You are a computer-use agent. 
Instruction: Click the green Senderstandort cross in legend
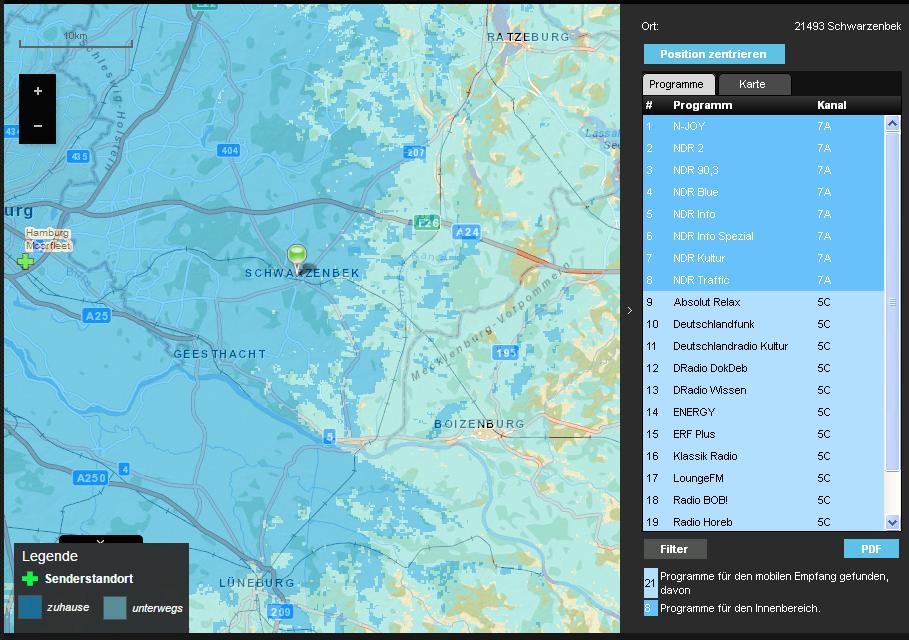[x=31, y=579]
